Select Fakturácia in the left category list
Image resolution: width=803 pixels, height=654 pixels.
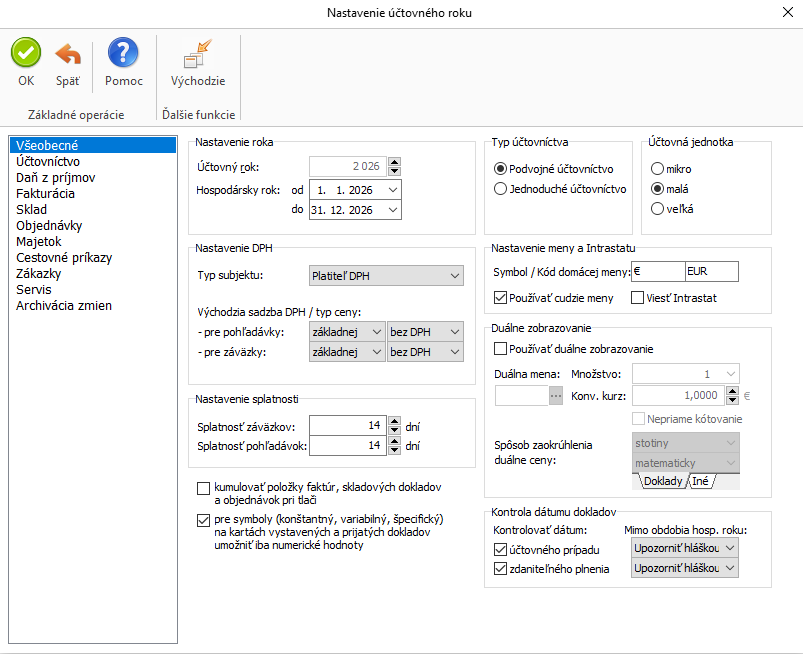click(45, 194)
